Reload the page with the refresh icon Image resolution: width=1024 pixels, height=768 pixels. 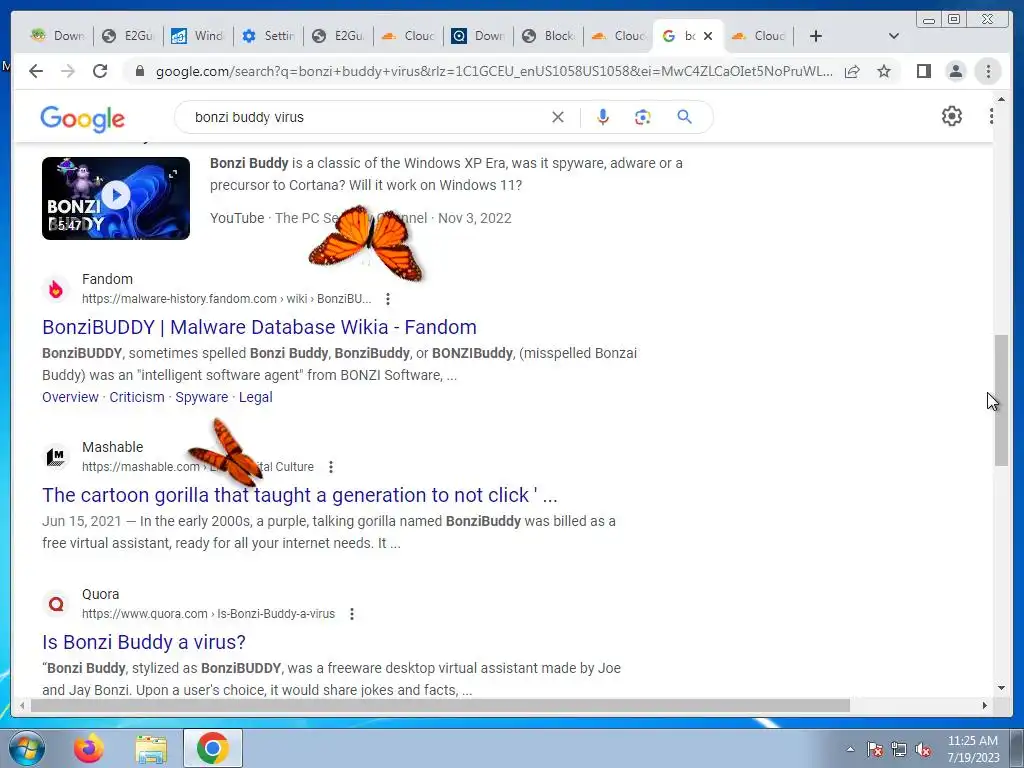[x=100, y=71]
